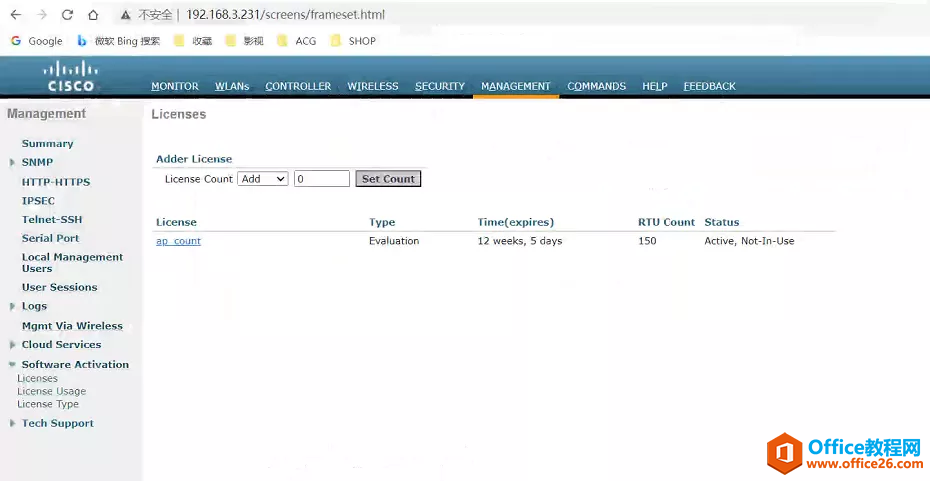Viewport: 930px width, 481px height.
Task: Click Software Activation heading
Action: pyautogui.click(x=75, y=364)
